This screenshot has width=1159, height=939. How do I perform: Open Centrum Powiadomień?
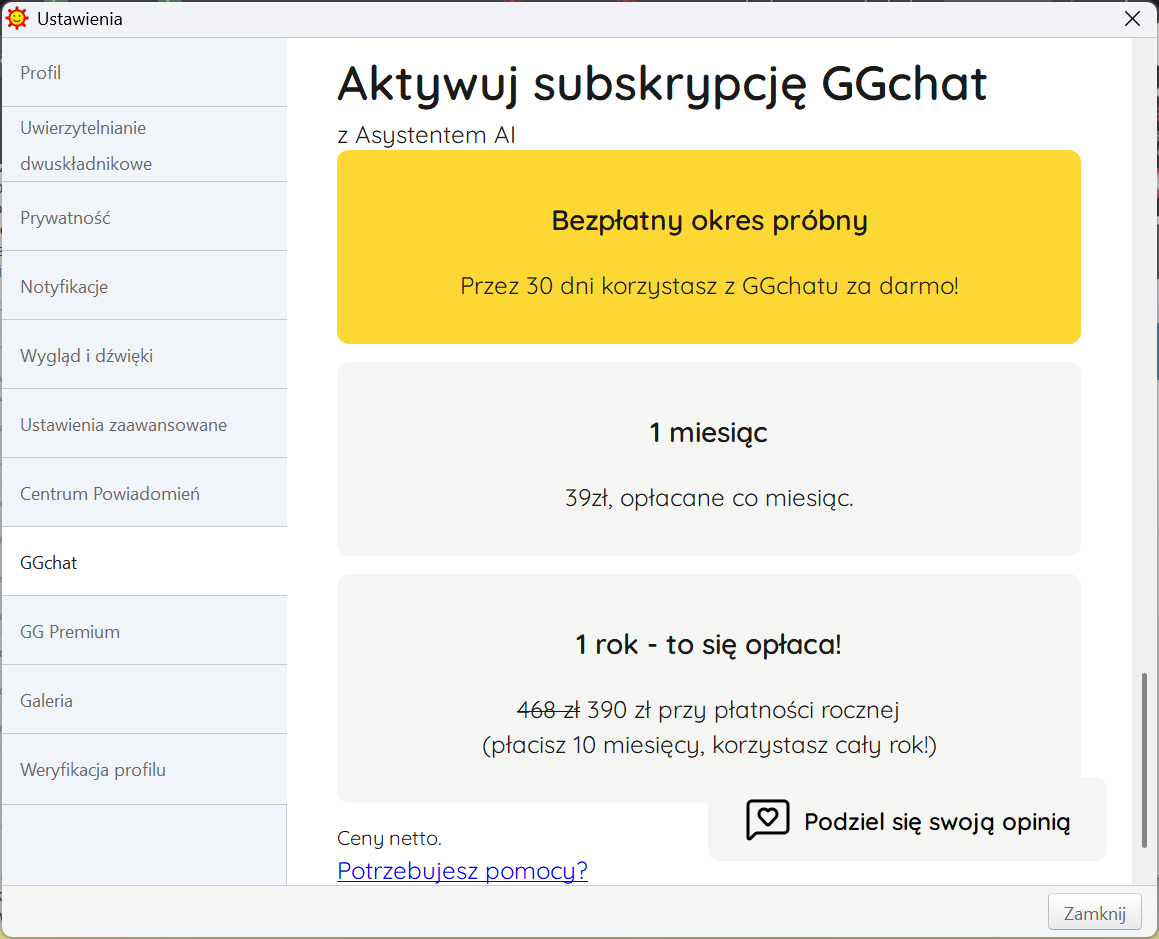coord(110,492)
